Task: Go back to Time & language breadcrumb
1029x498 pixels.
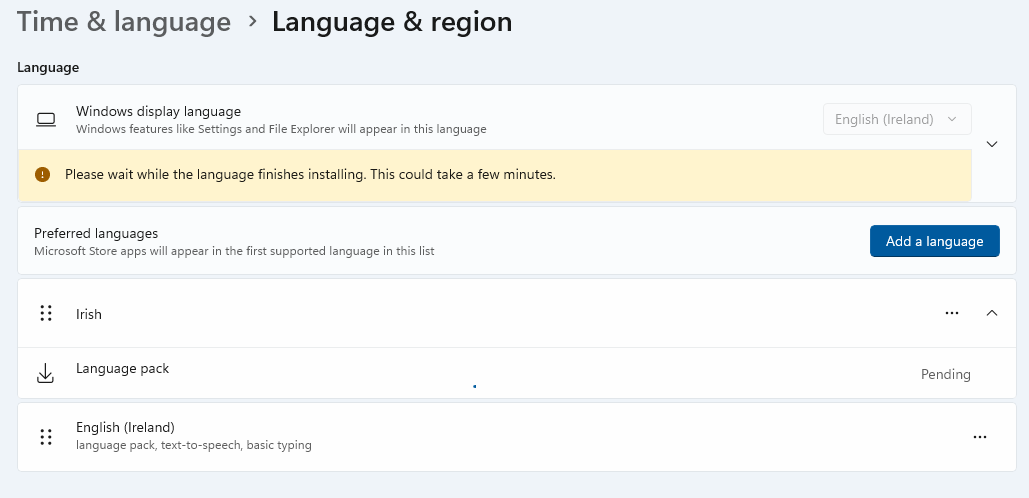Action: pyautogui.click(x=123, y=22)
